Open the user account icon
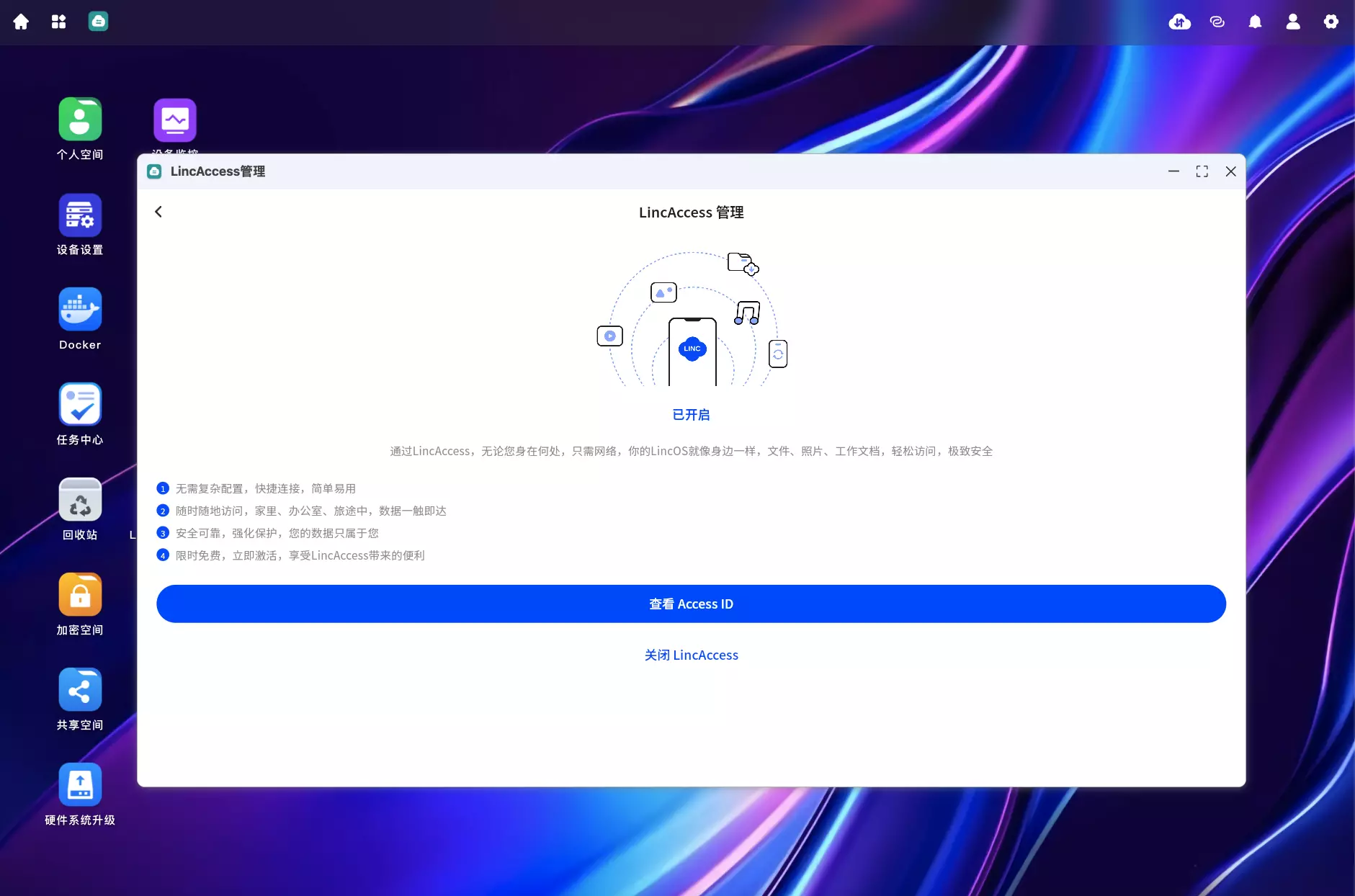 pos(1293,22)
